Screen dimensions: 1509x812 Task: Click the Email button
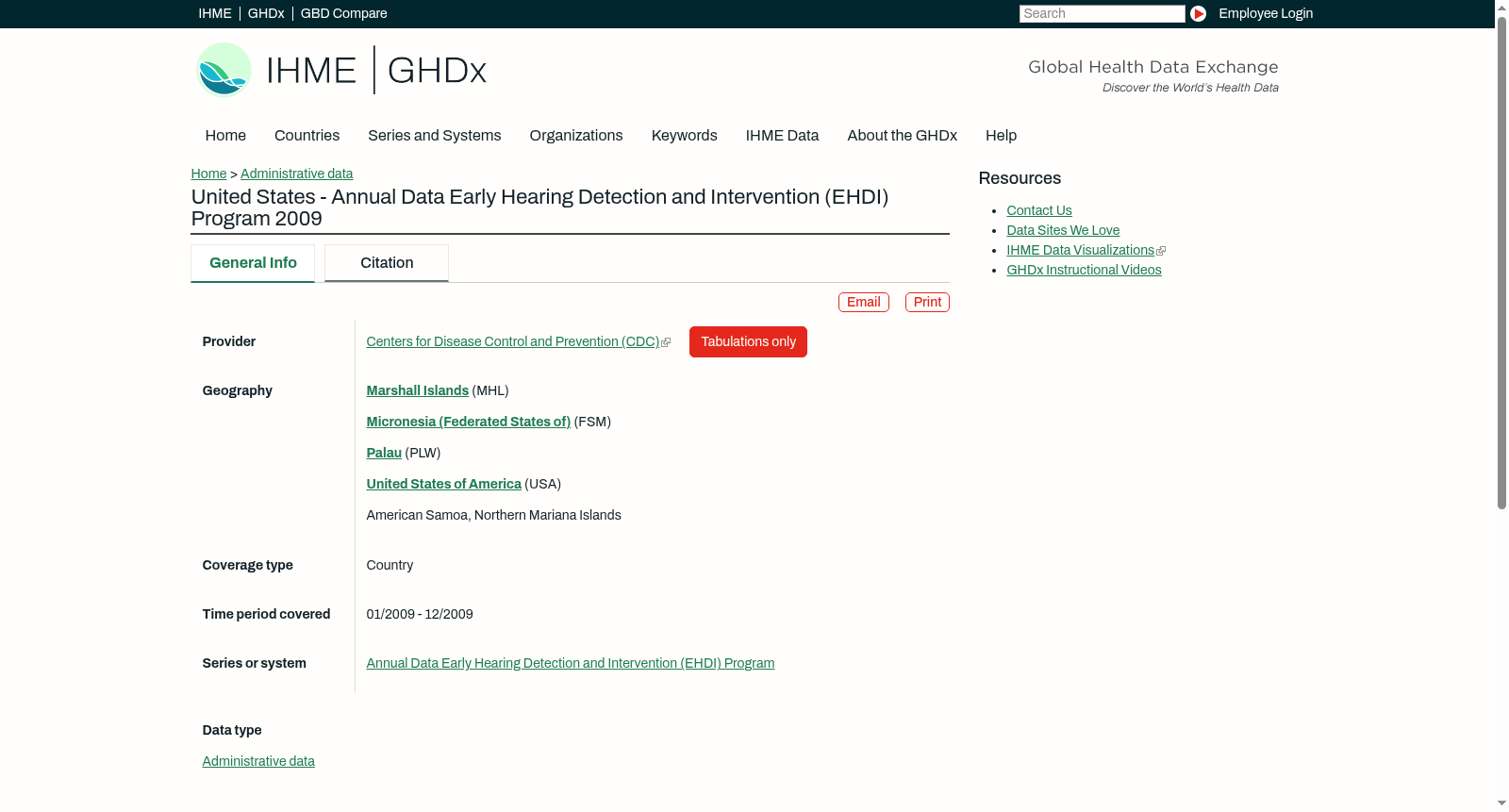pos(864,302)
